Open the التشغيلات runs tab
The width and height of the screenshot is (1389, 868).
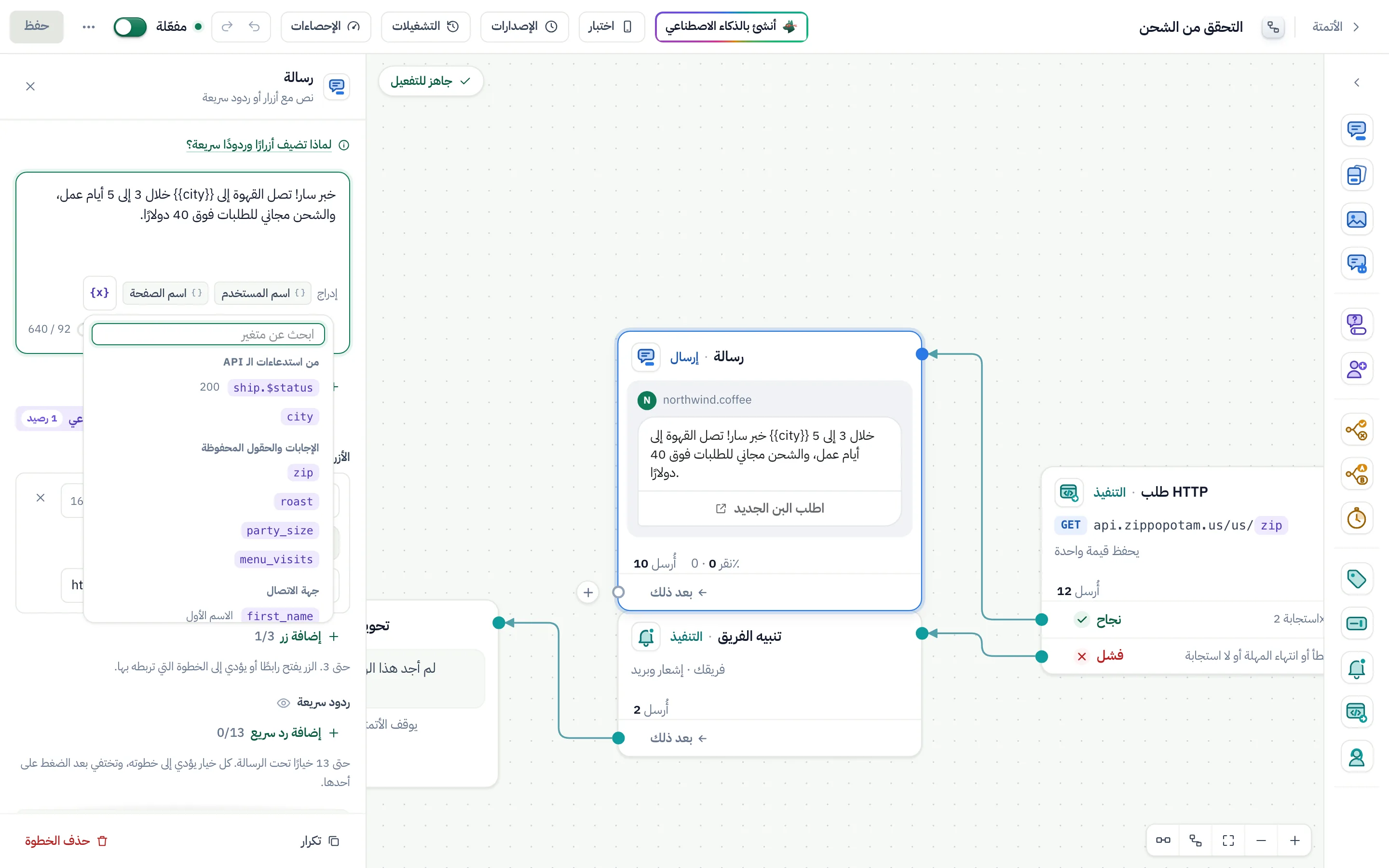pyautogui.click(x=425, y=27)
